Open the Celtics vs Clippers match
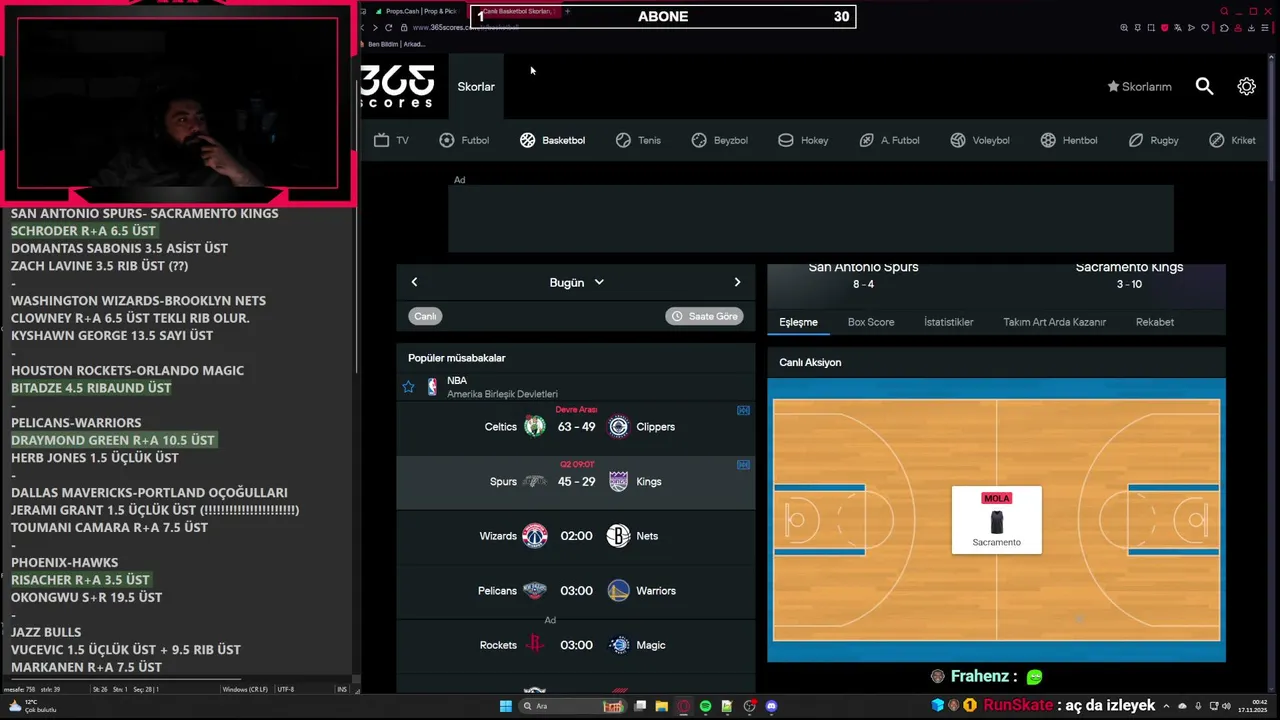The height and width of the screenshot is (720, 1280). 576,427
